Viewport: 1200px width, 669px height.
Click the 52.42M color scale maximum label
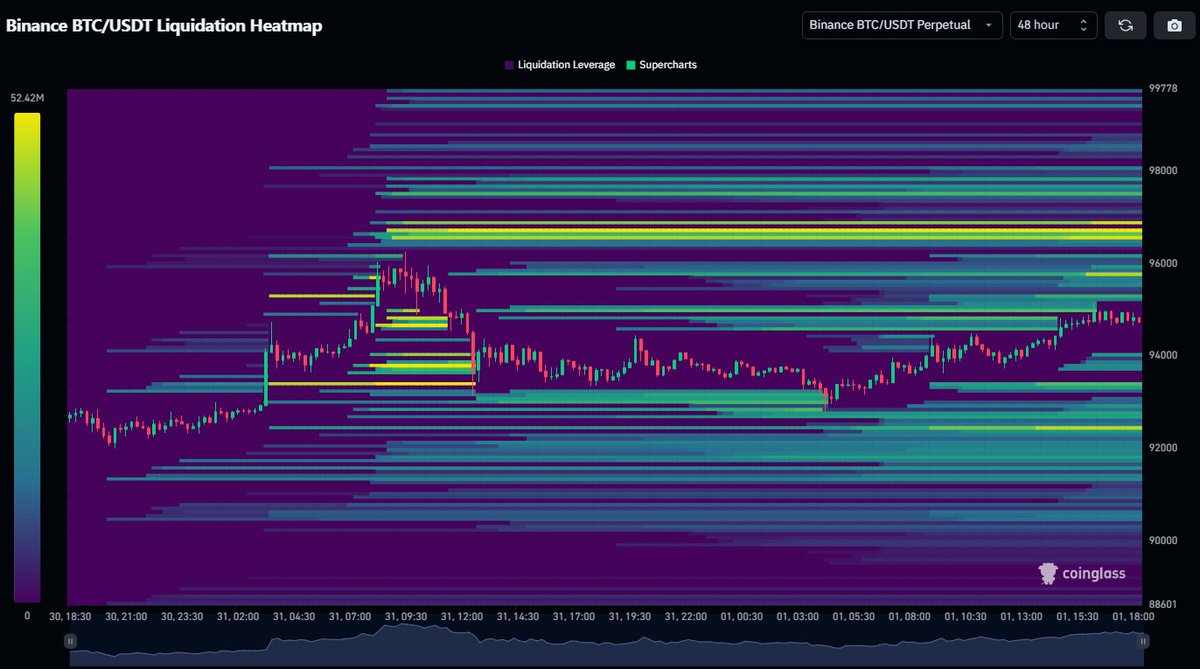pyautogui.click(x=27, y=98)
